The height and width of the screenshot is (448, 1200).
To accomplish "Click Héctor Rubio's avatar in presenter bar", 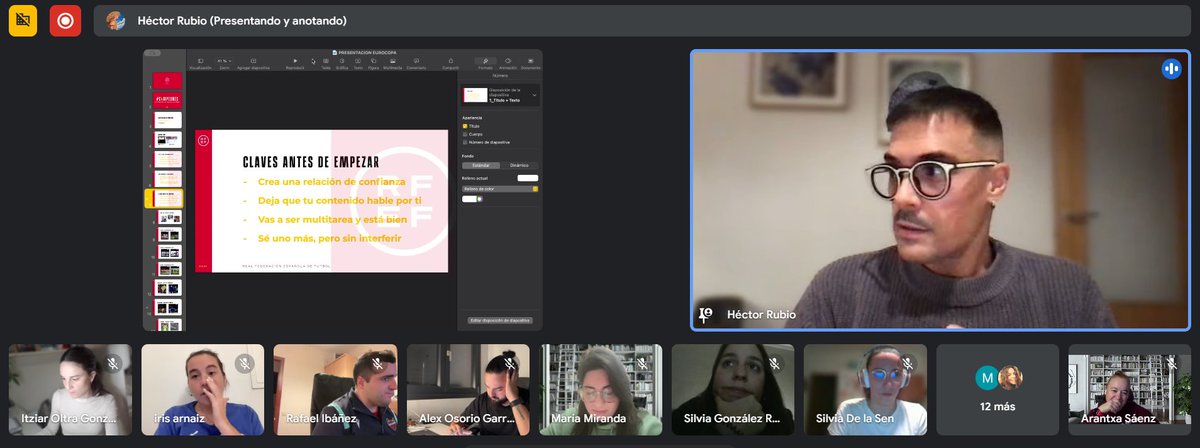I will [116, 20].
